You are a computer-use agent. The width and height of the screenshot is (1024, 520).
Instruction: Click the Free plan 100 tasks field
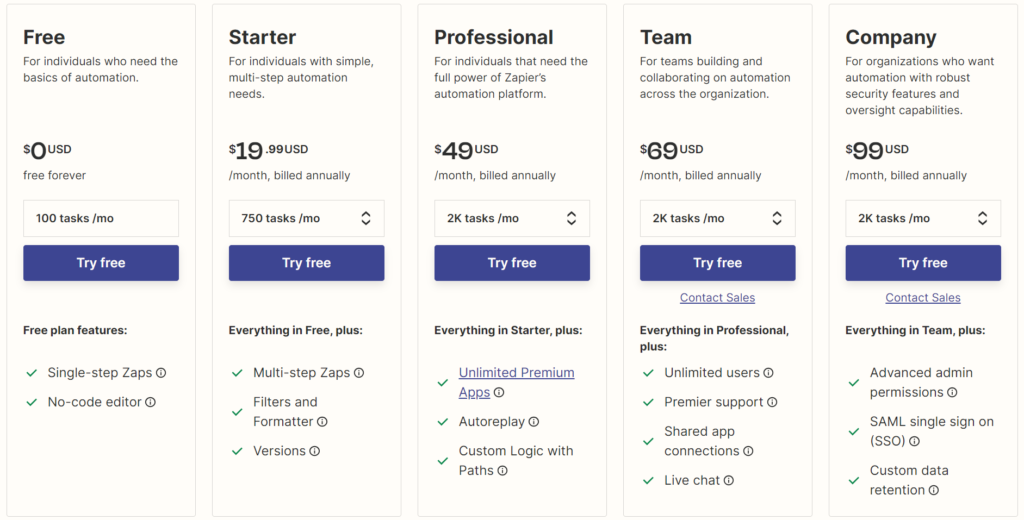point(101,218)
